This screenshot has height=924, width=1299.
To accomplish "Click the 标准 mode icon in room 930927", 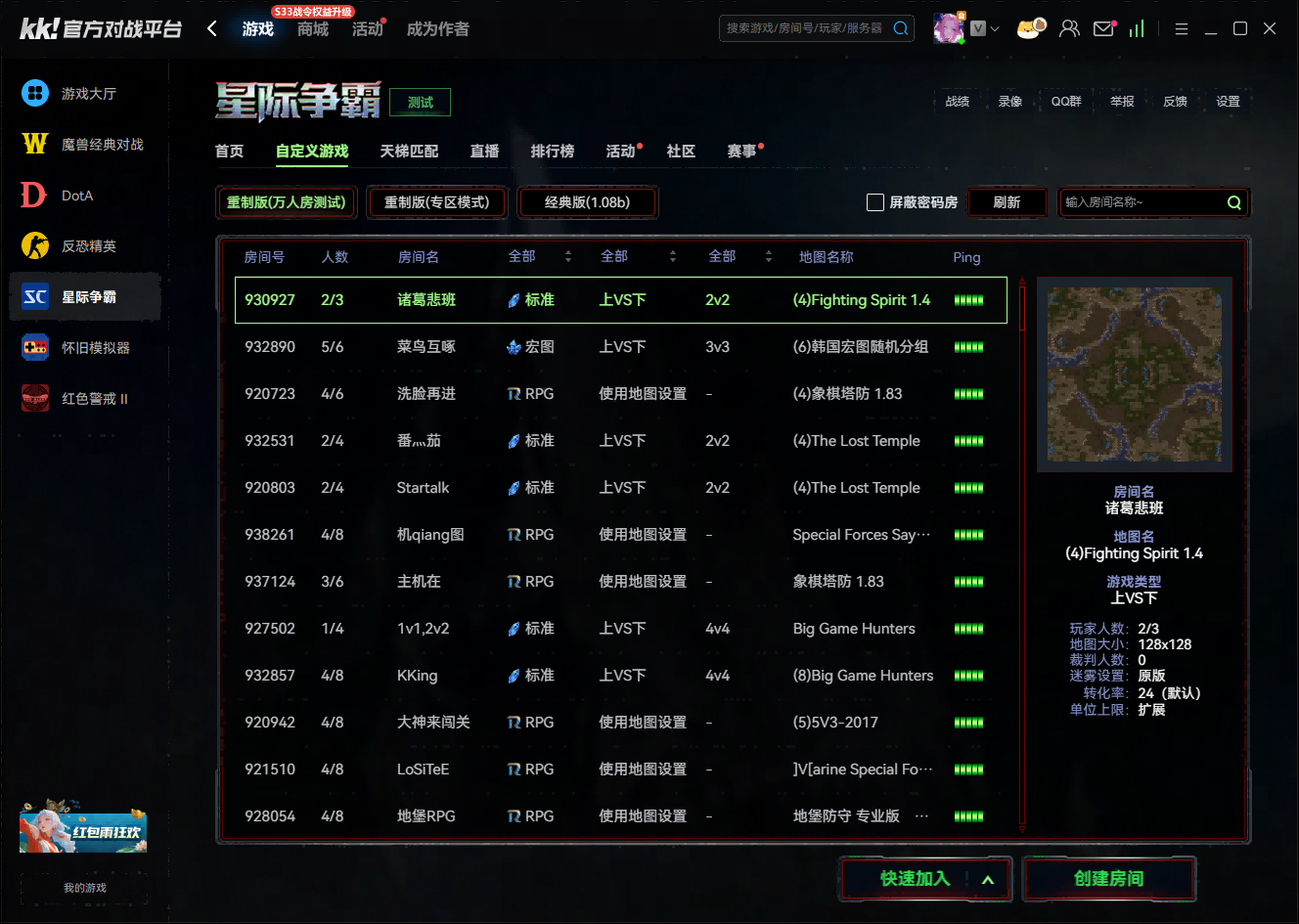I will tap(514, 300).
